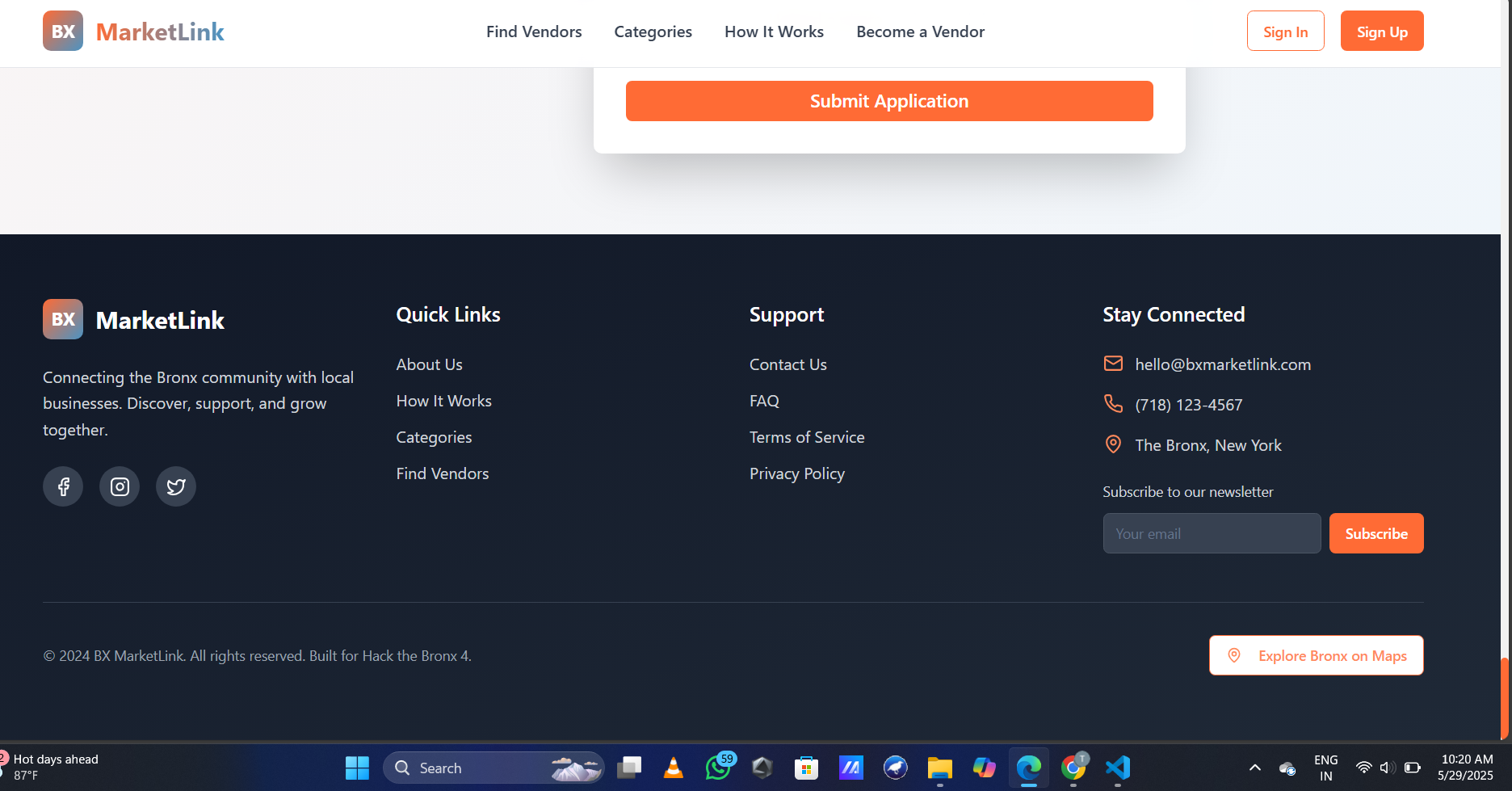Open WhatsApp from the taskbar
This screenshot has width=1512, height=791.
717,768
